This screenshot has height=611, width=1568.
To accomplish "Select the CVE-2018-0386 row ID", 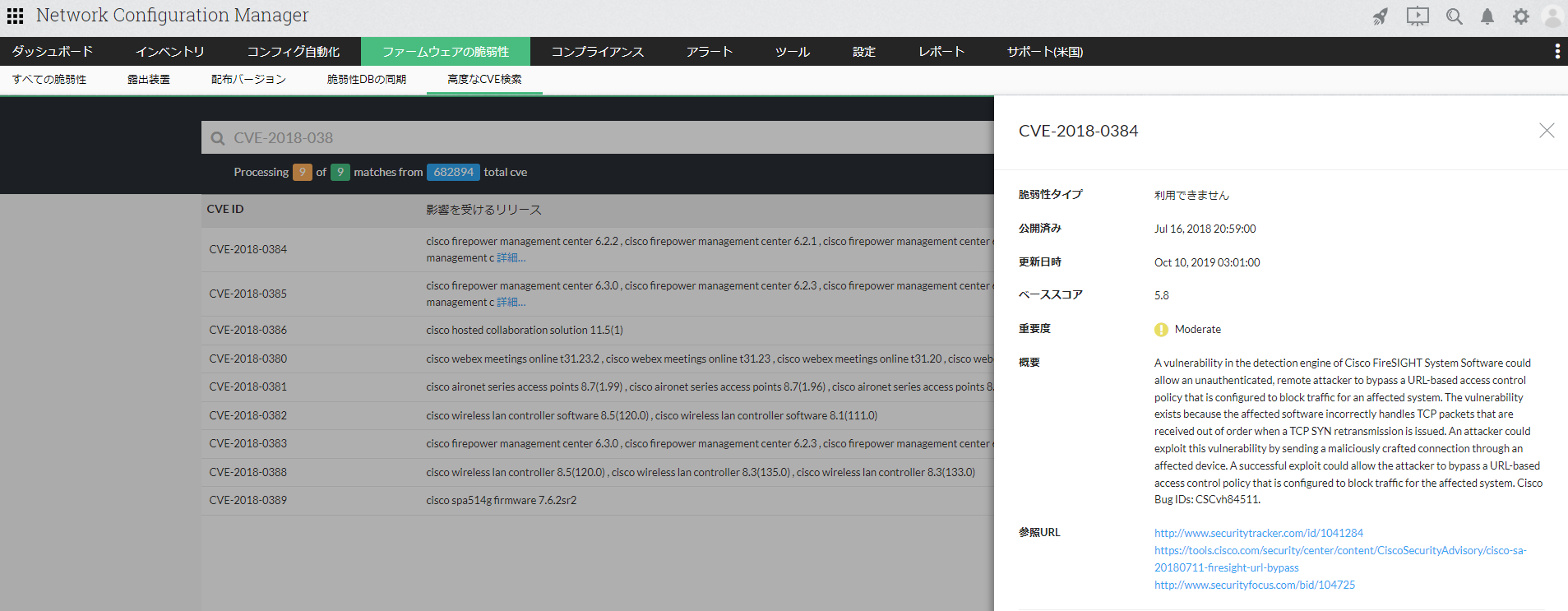I will [x=248, y=331].
